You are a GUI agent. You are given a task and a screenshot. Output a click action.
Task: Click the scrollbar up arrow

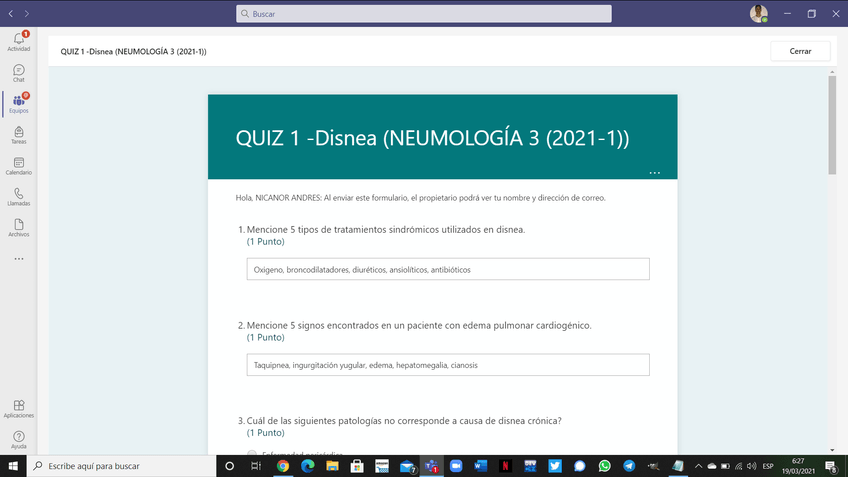(832, 72)
